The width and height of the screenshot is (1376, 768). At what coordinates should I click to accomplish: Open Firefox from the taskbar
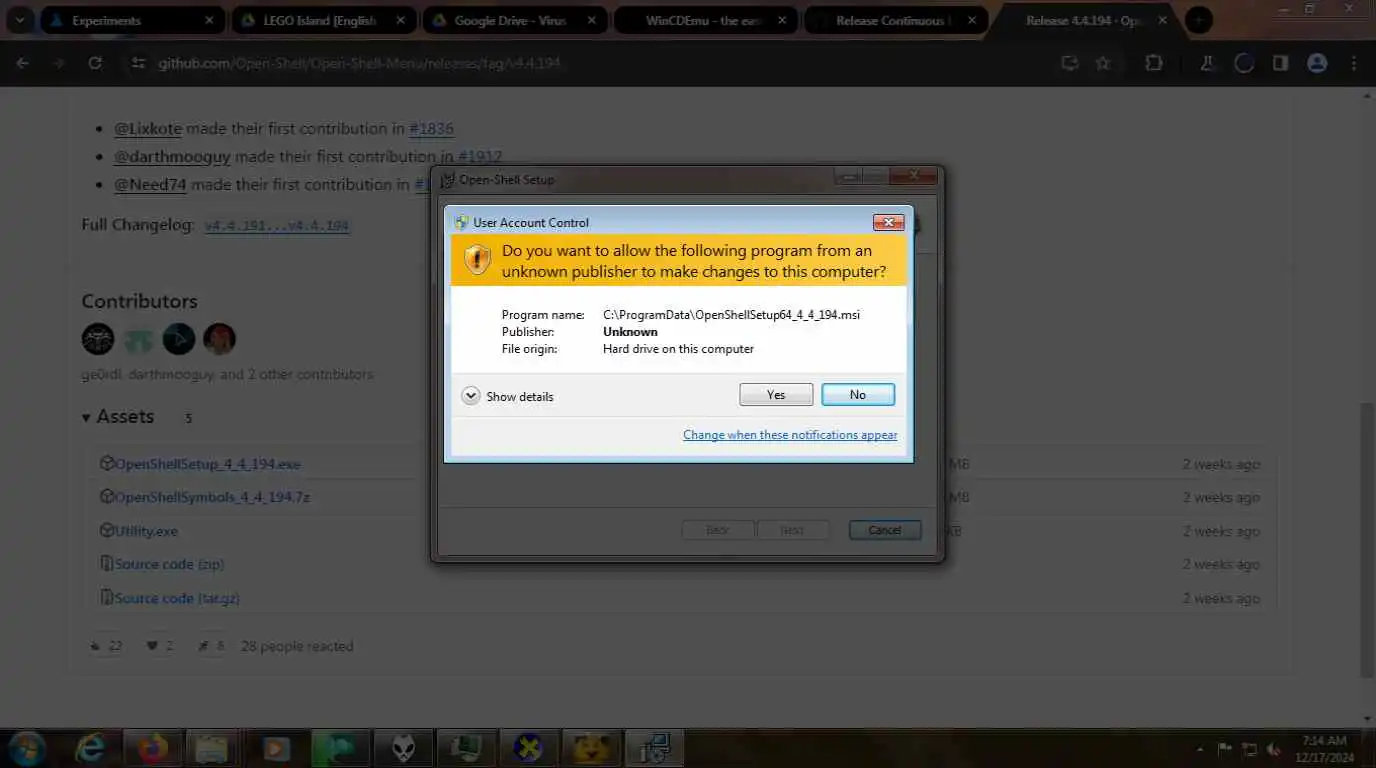pyautogui.click(x=152, y=748)
